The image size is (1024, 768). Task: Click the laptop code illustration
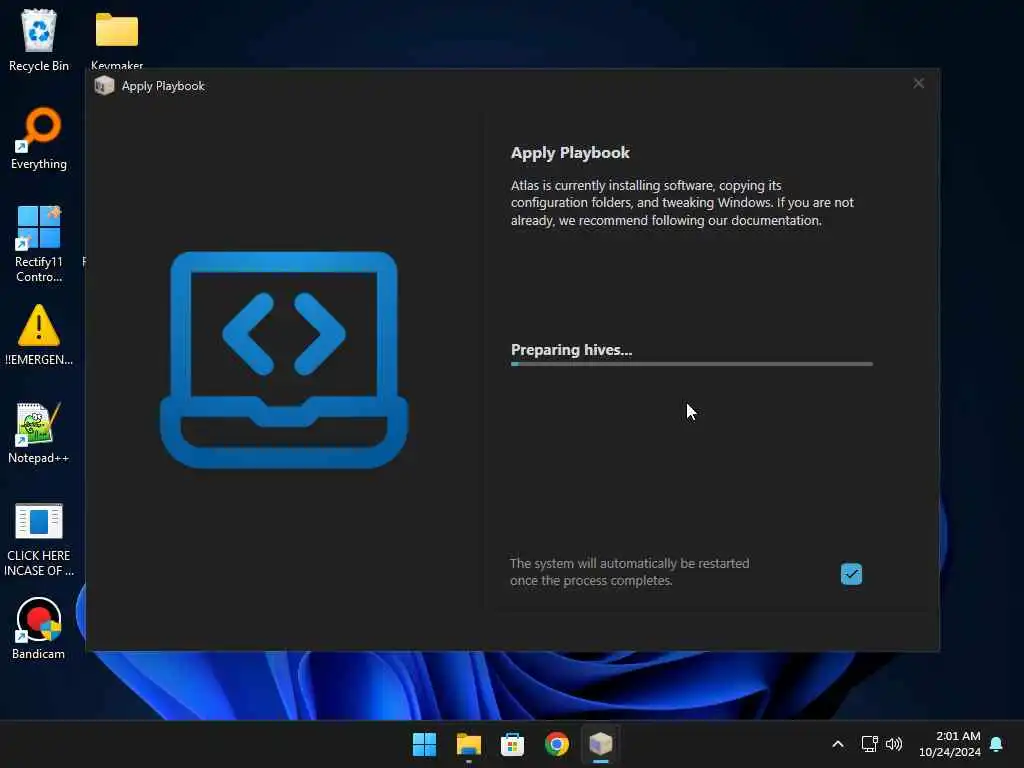pyautogui.click(x=284, y=359)
